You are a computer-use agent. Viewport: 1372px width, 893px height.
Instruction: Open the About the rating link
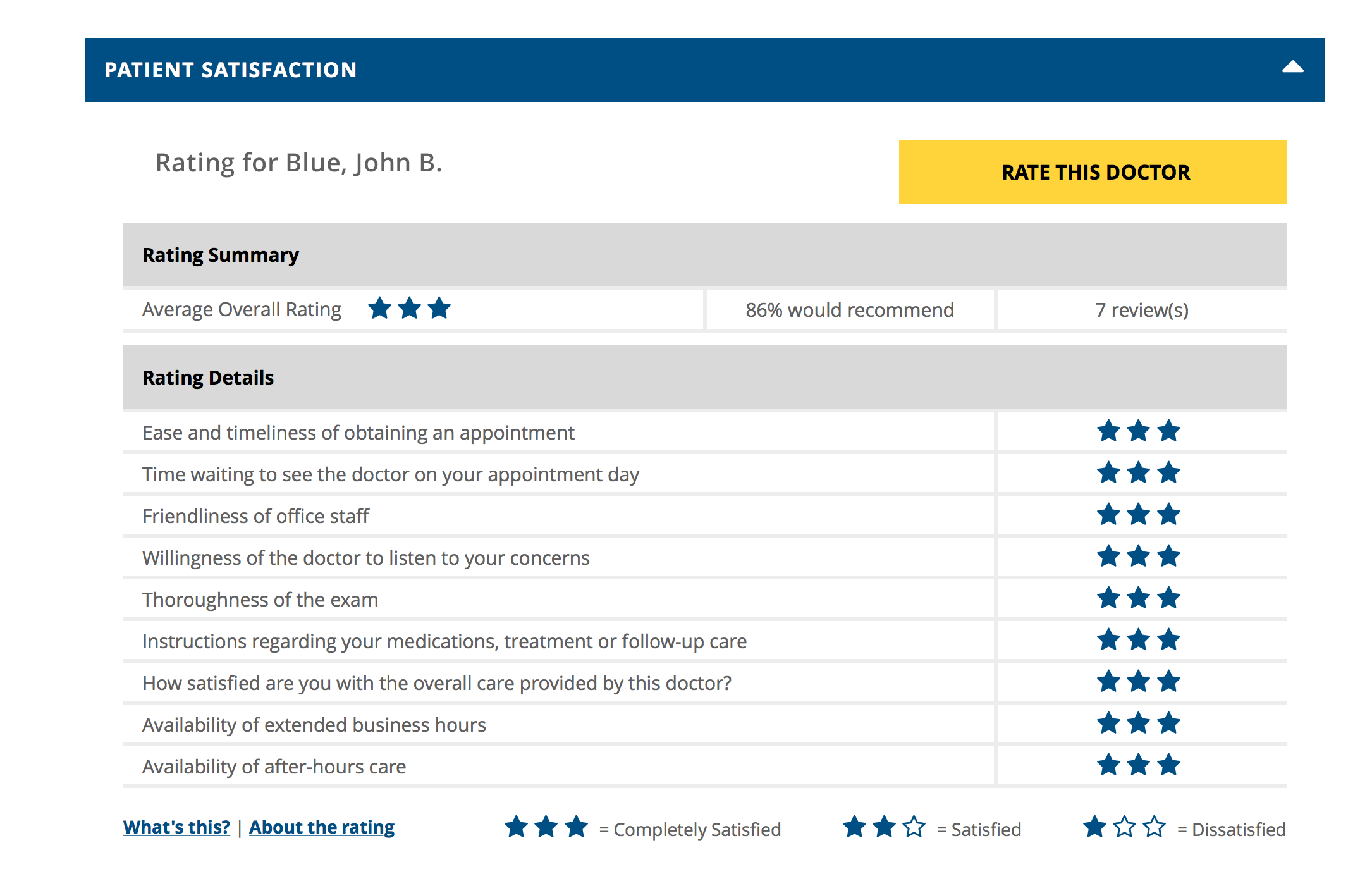[x=321, y=827]
